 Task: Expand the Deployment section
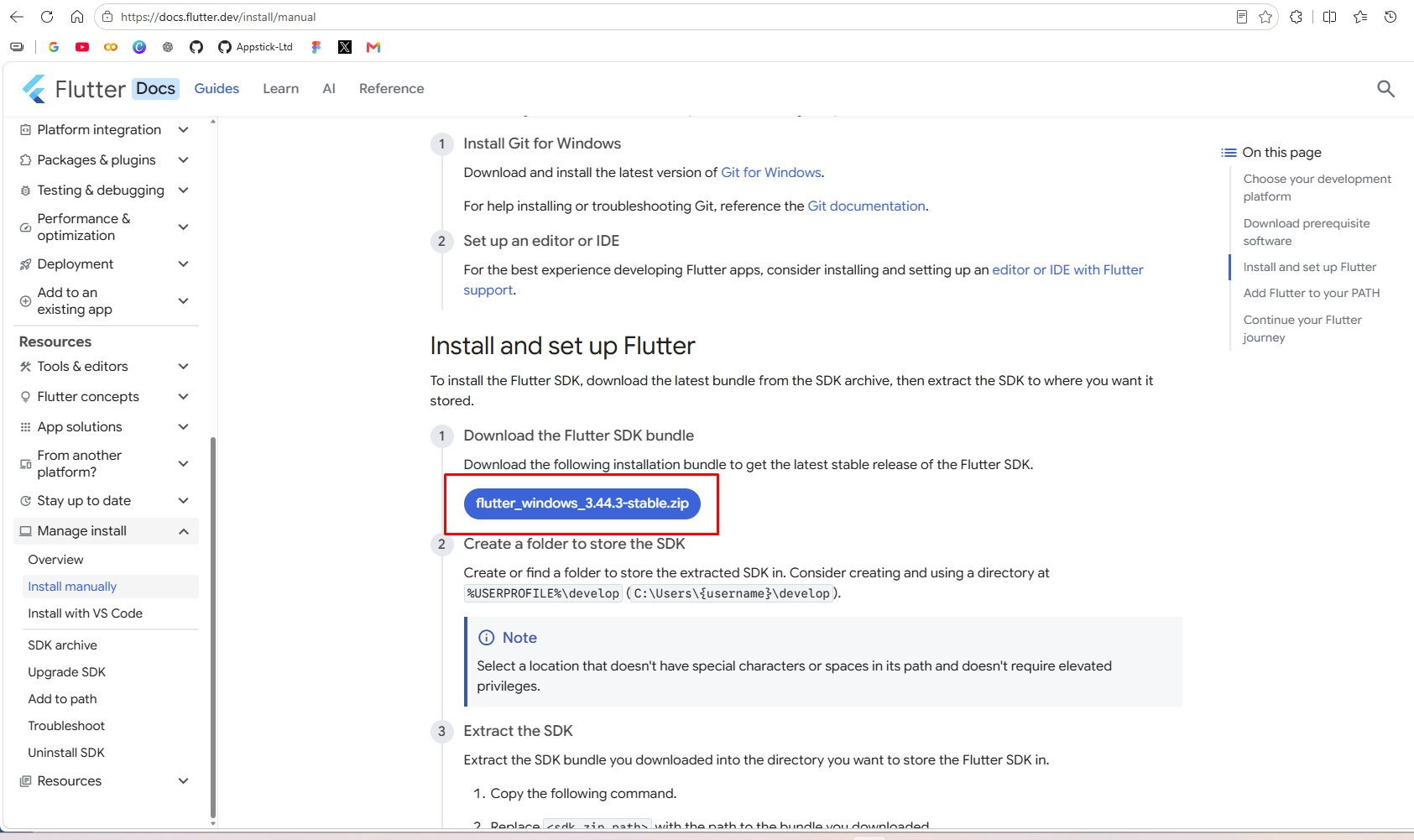click(x=106, y=264)
